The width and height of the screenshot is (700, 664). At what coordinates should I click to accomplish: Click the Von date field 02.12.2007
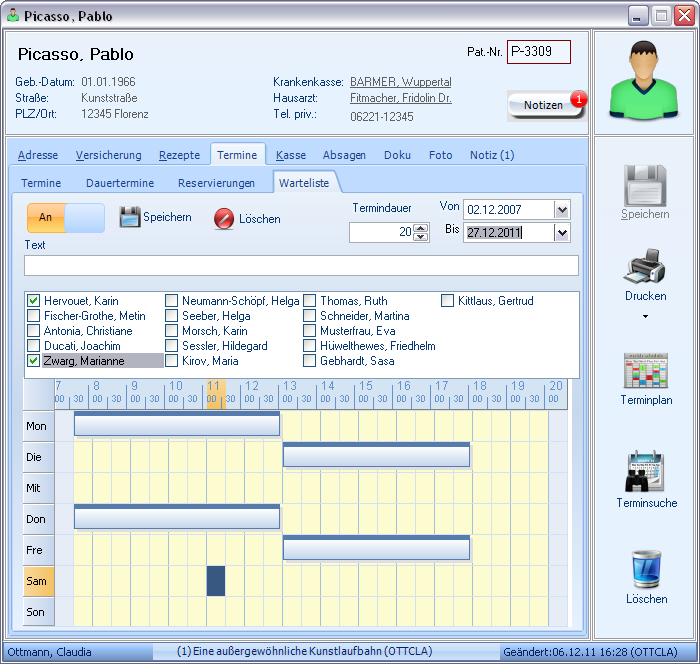click(x=509, y=209)
